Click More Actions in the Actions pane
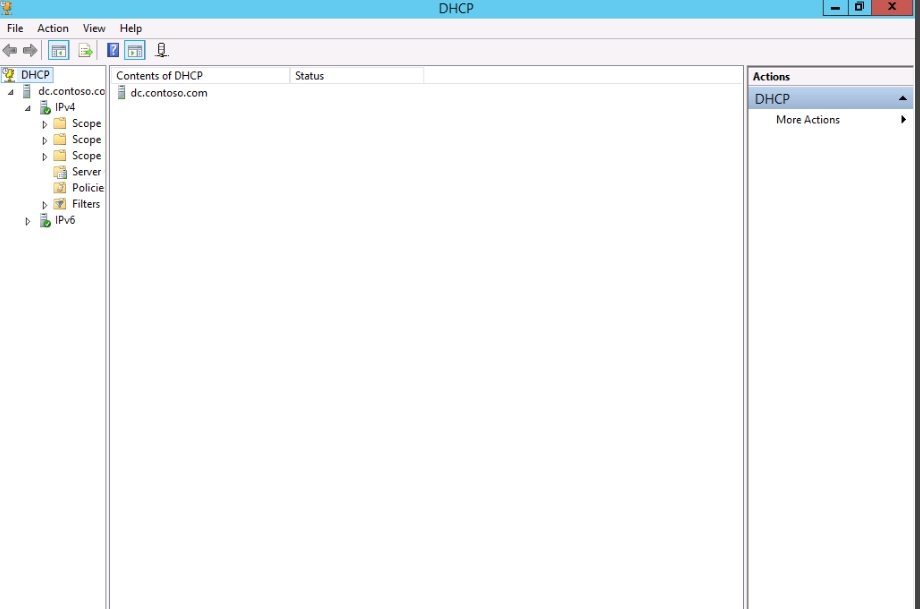920x609 pixels. tap(808, 120)
